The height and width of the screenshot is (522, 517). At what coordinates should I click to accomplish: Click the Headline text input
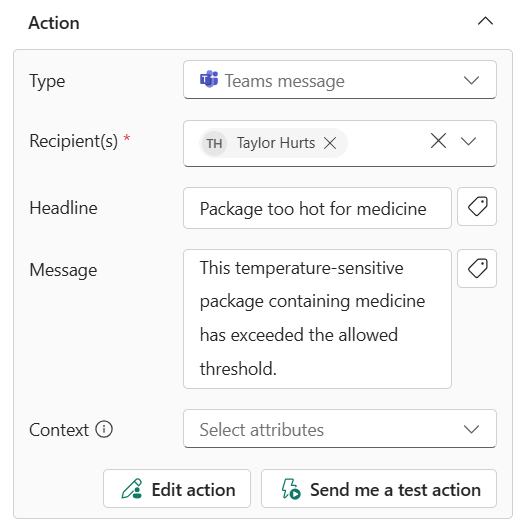click(317, 208)
